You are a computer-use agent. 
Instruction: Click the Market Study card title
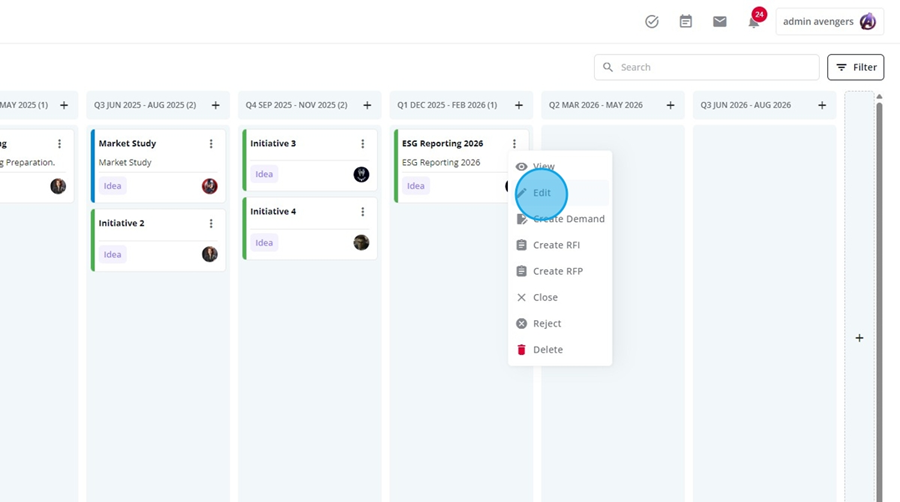tap(127, 143)
